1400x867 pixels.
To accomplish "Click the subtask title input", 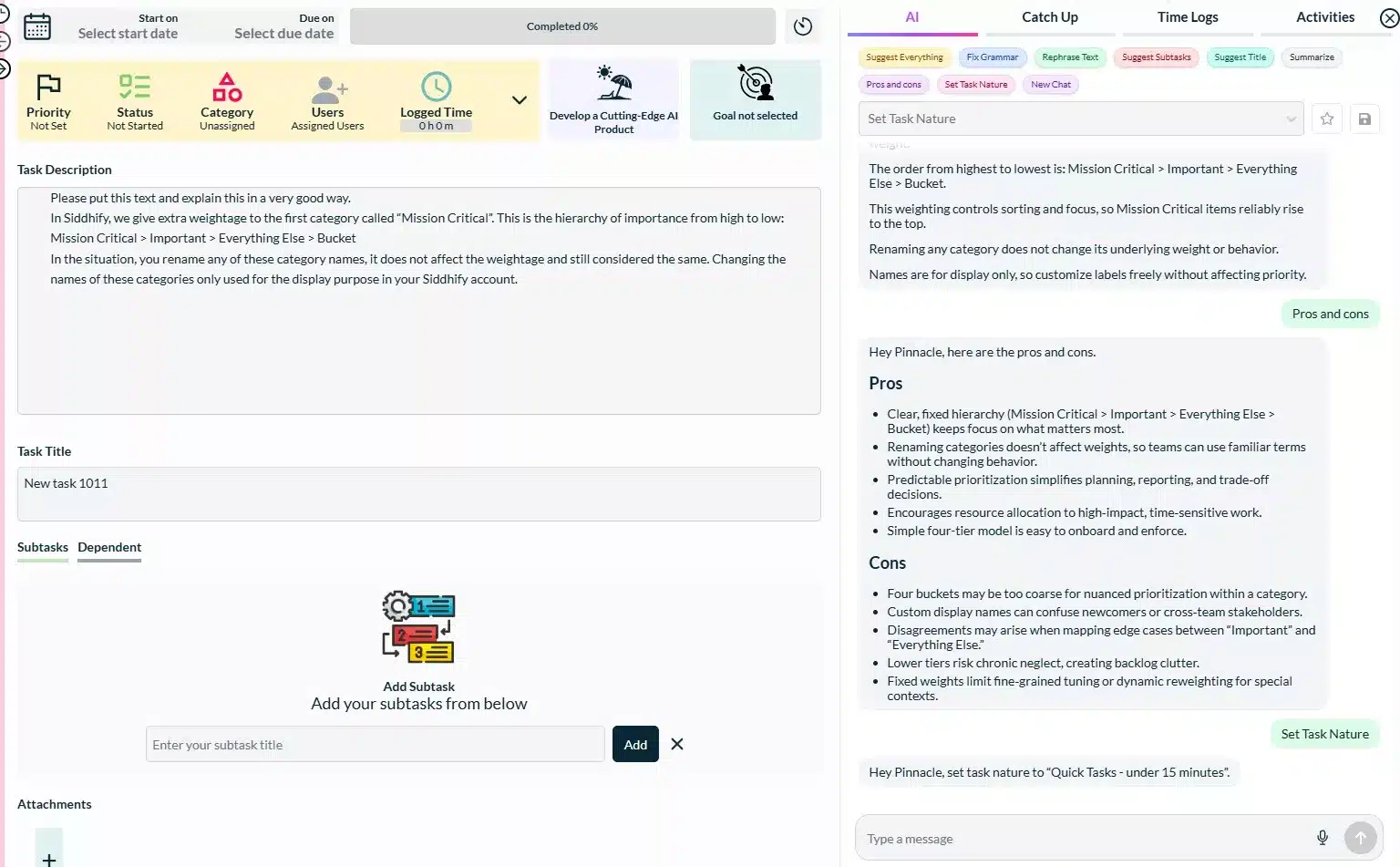I will point(375,744).
